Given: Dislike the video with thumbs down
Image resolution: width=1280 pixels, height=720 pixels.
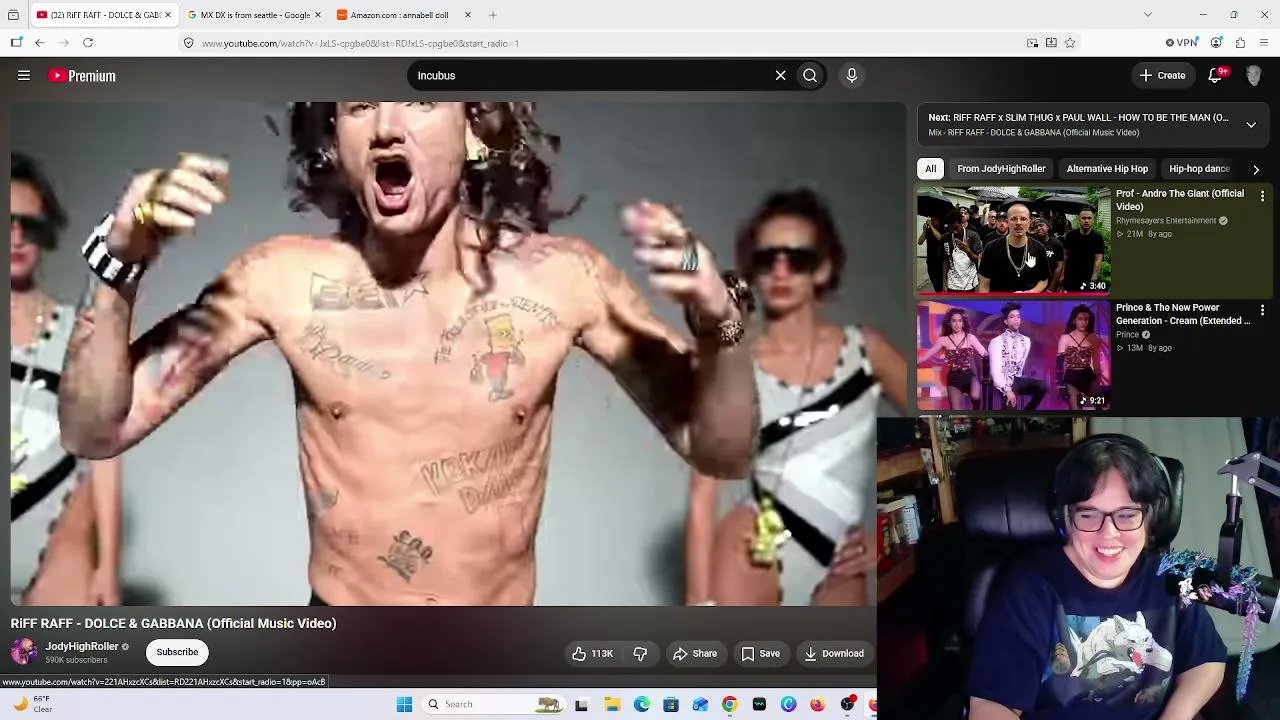Looking at the screenshot, I should pyautogui.click(x=640, y=654).
